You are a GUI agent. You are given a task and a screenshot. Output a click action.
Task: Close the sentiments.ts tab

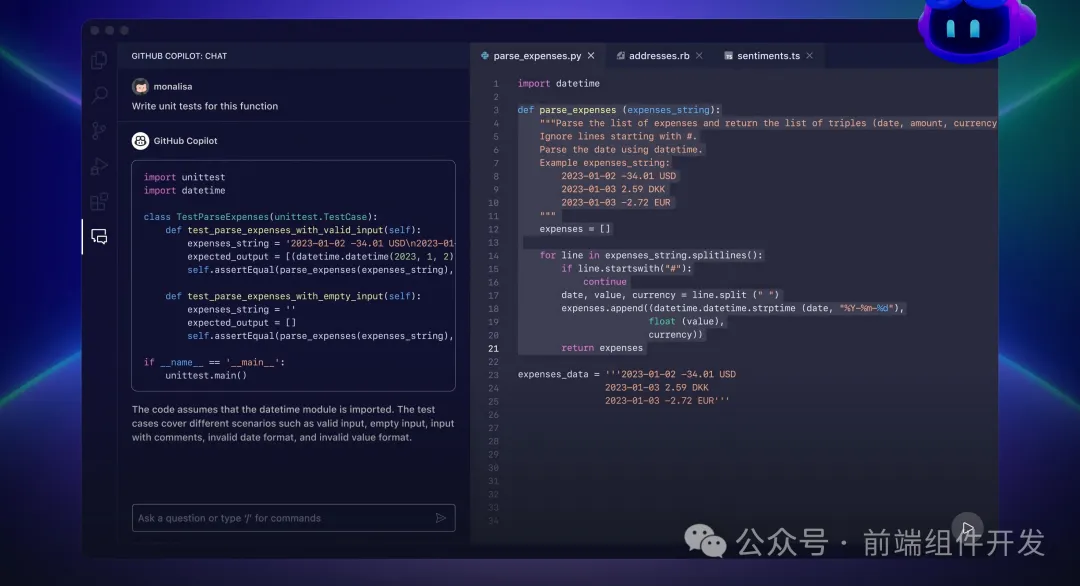point(809,56)
